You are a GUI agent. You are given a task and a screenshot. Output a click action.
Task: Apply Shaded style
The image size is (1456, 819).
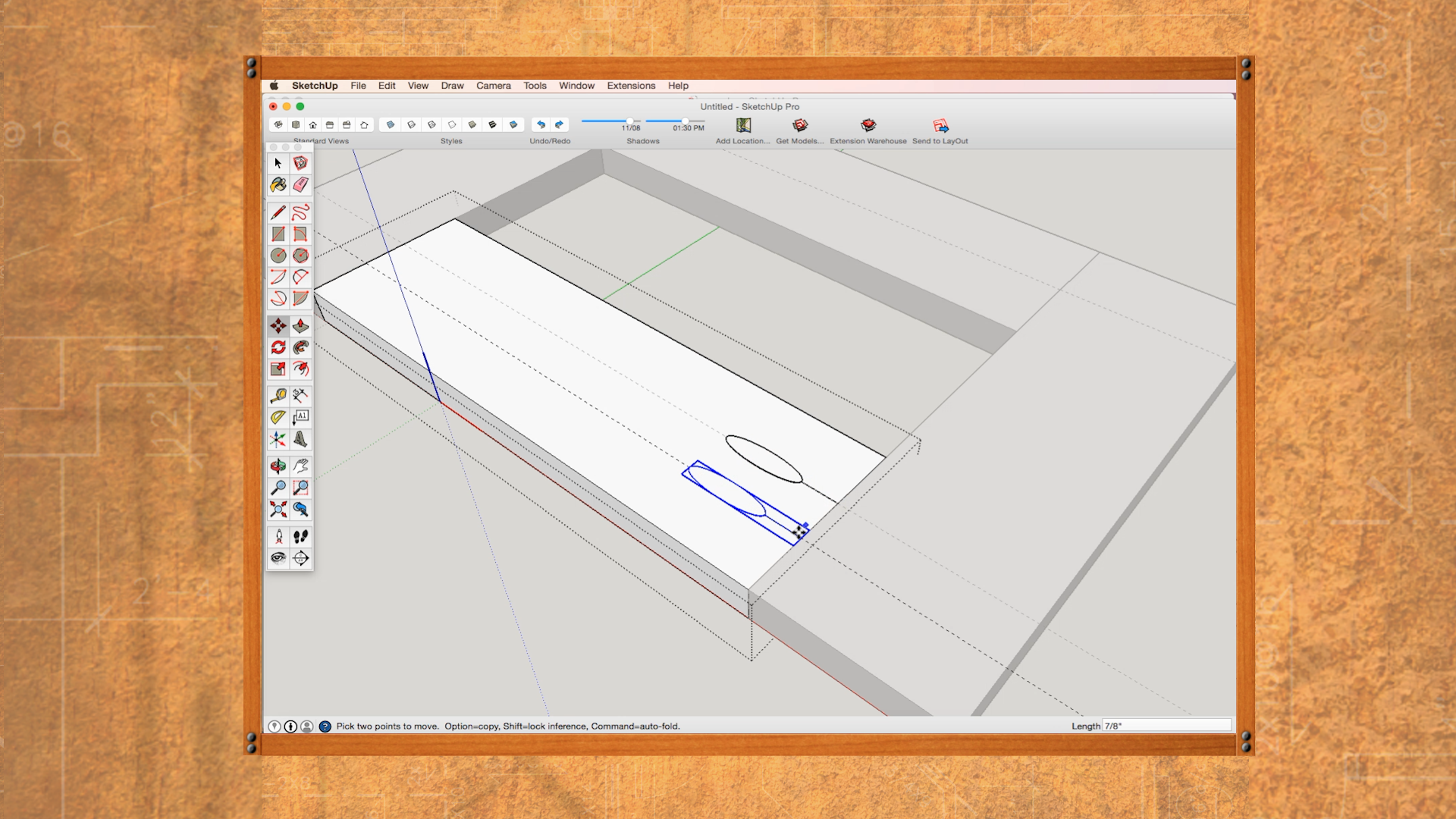(x=472, y=124)
